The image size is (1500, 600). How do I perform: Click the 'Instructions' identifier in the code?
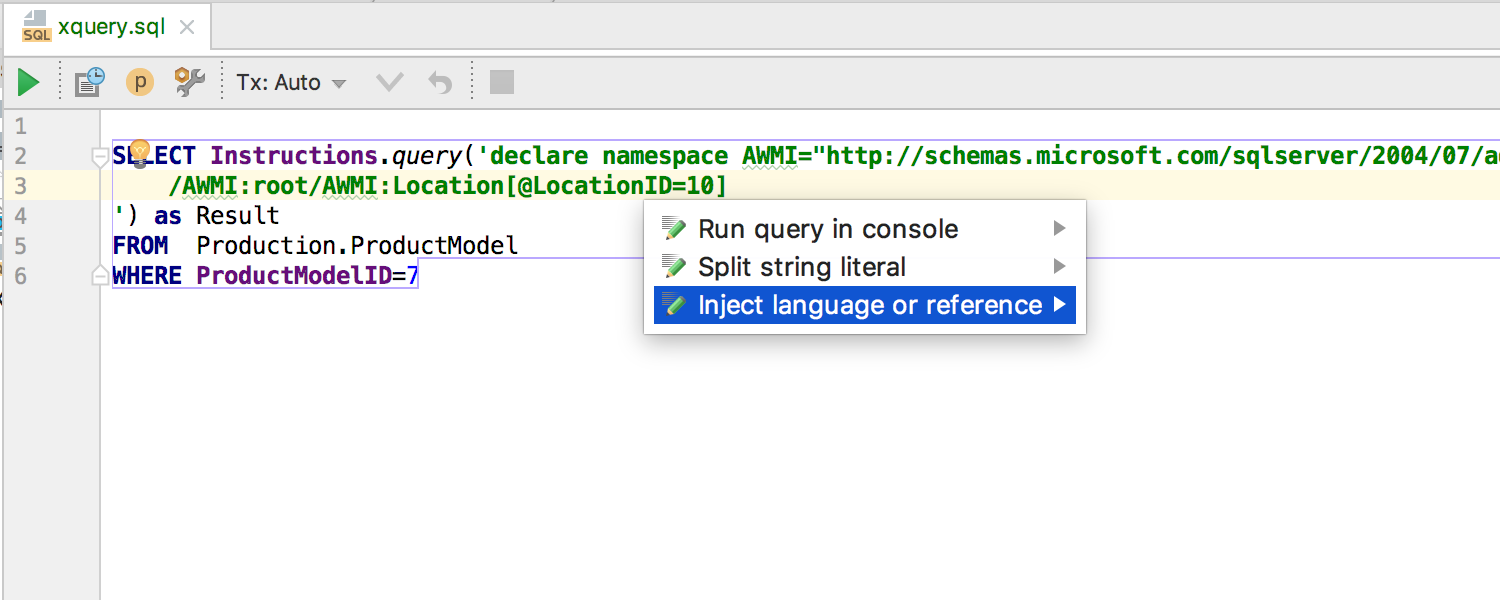pyautogui.click(x=294, y=156)
